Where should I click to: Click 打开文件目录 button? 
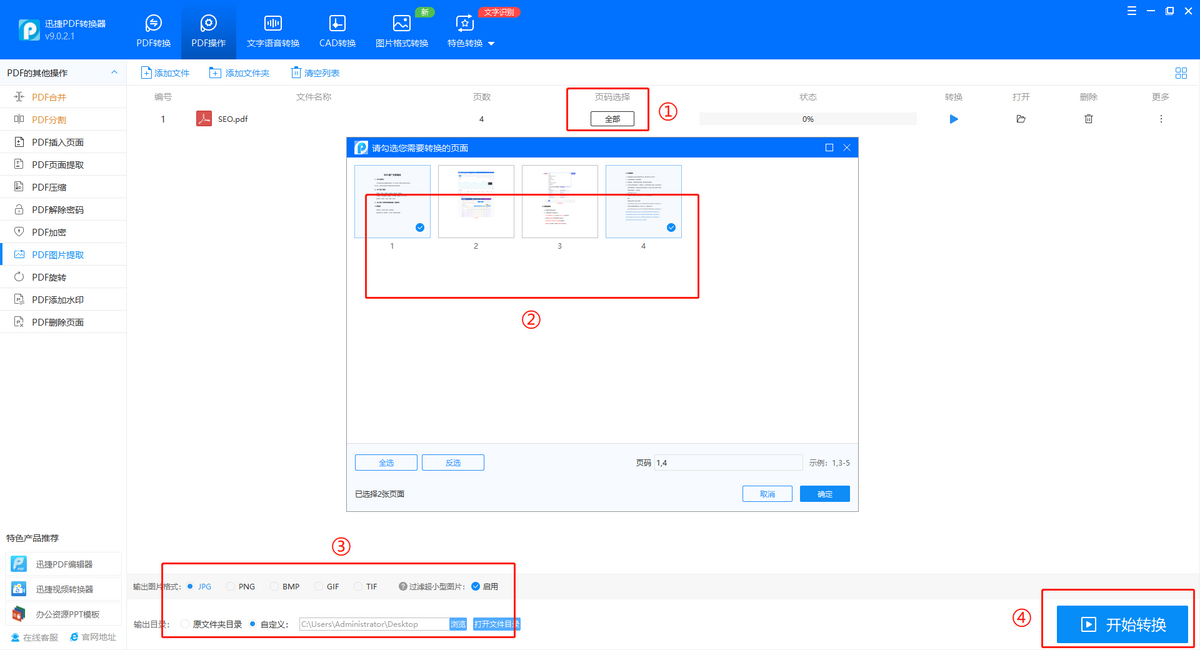tap(497, 624)
